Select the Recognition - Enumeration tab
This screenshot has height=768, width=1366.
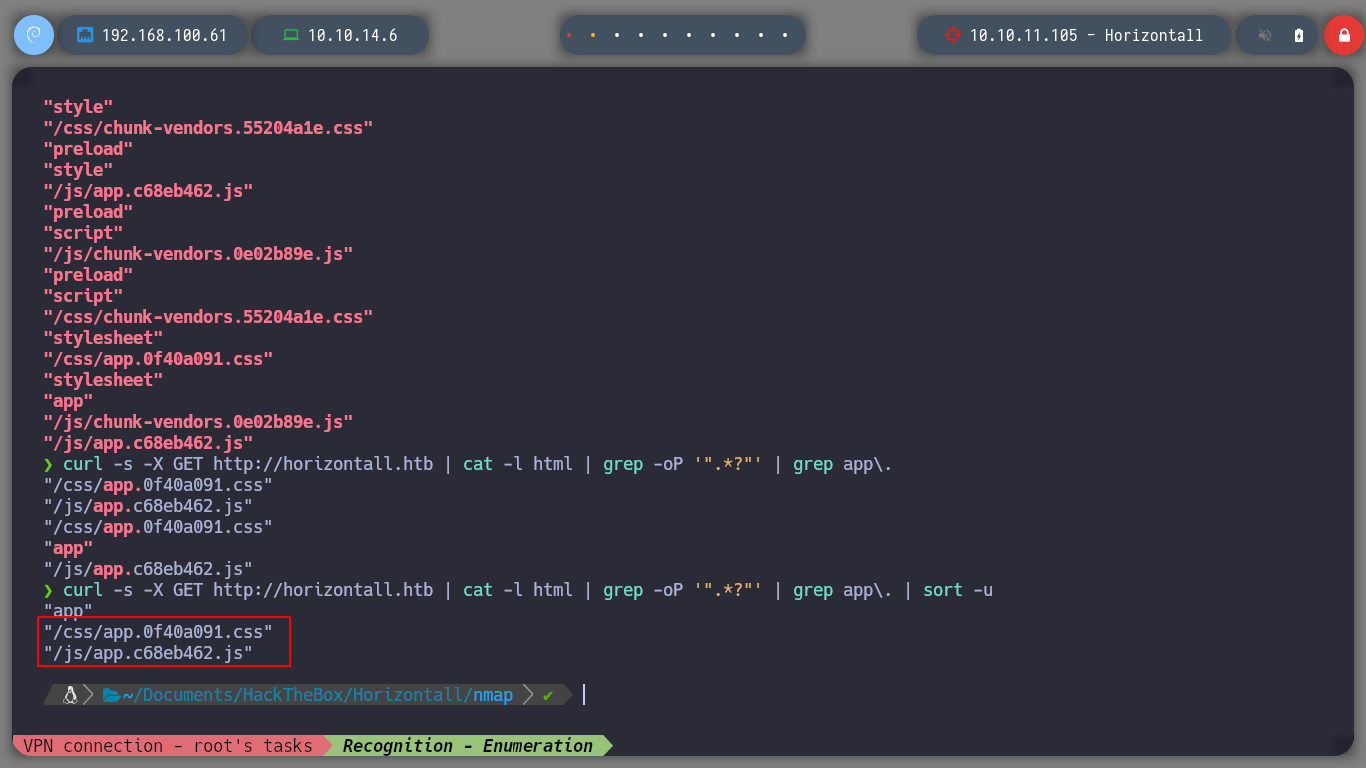468,746
